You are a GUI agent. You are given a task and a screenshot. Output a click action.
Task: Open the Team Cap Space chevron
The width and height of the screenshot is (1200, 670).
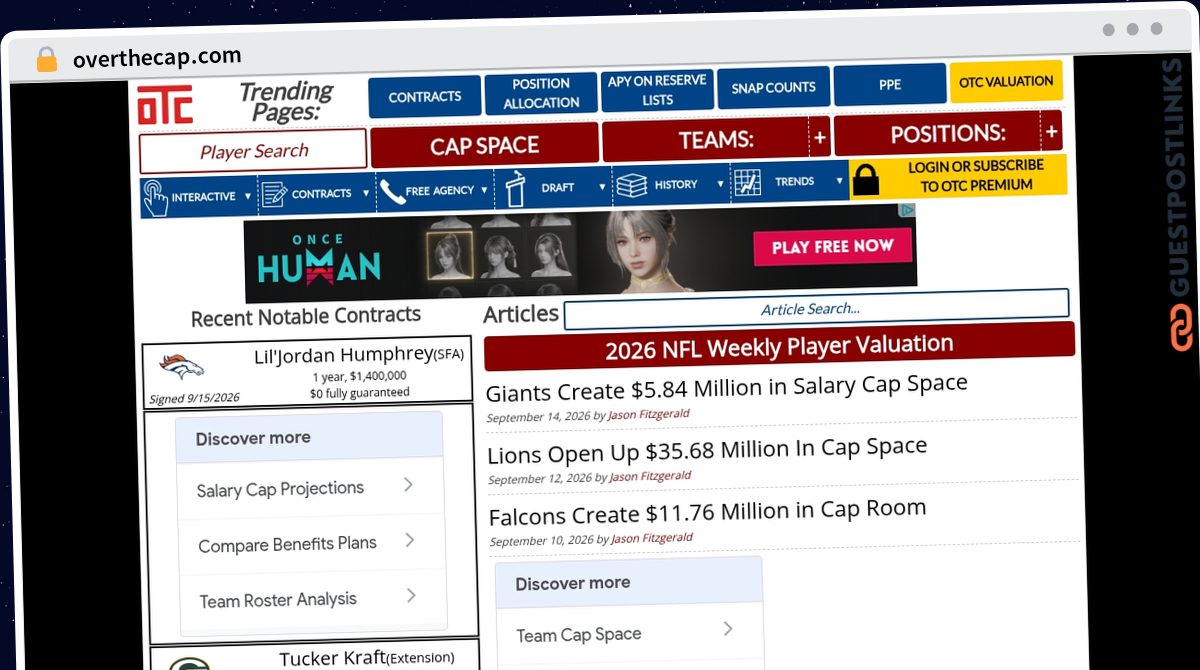[x=728, y=629]
